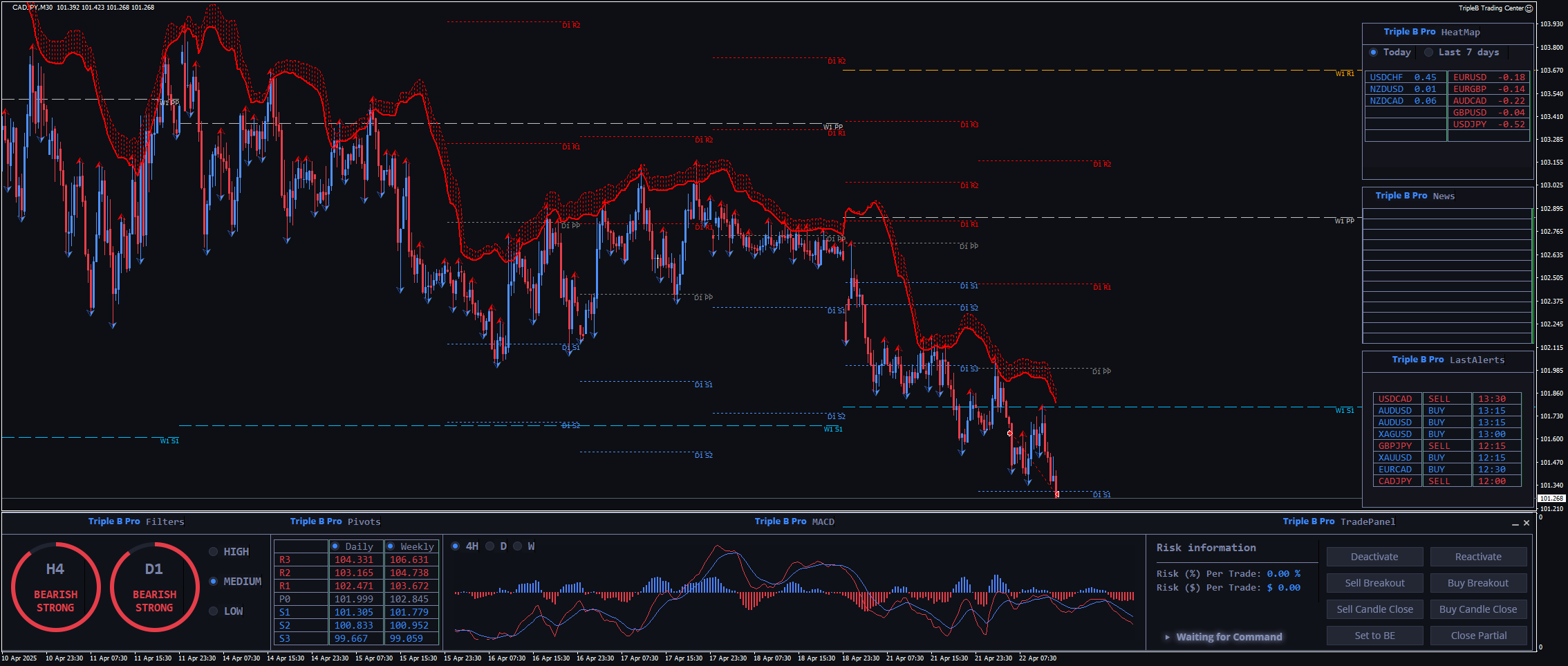Click the Set to BE button
This screenshot has height=666, width=1568.
pos(1374,636)
